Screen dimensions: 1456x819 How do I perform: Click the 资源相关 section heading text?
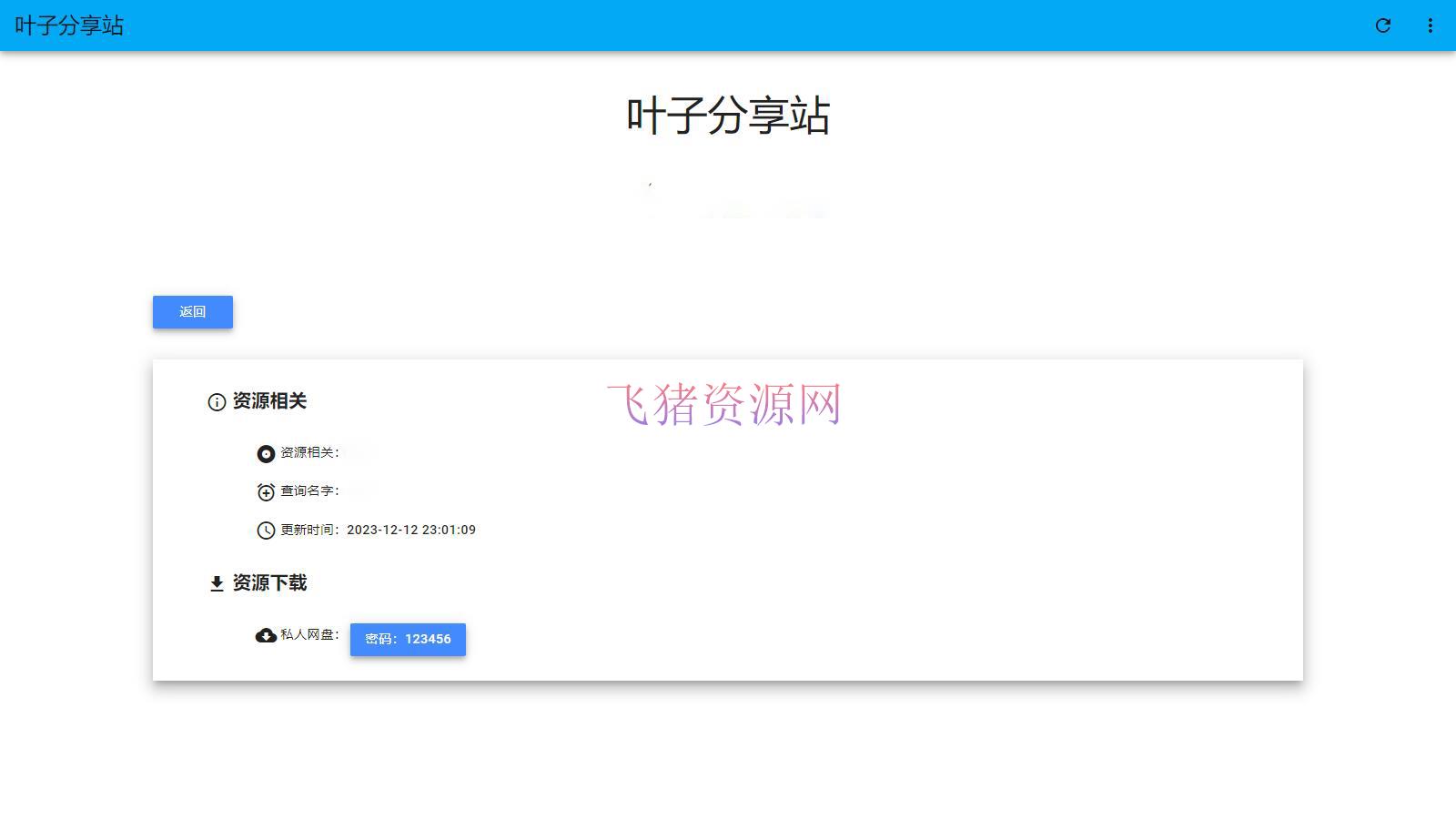(x=269, y=401)
